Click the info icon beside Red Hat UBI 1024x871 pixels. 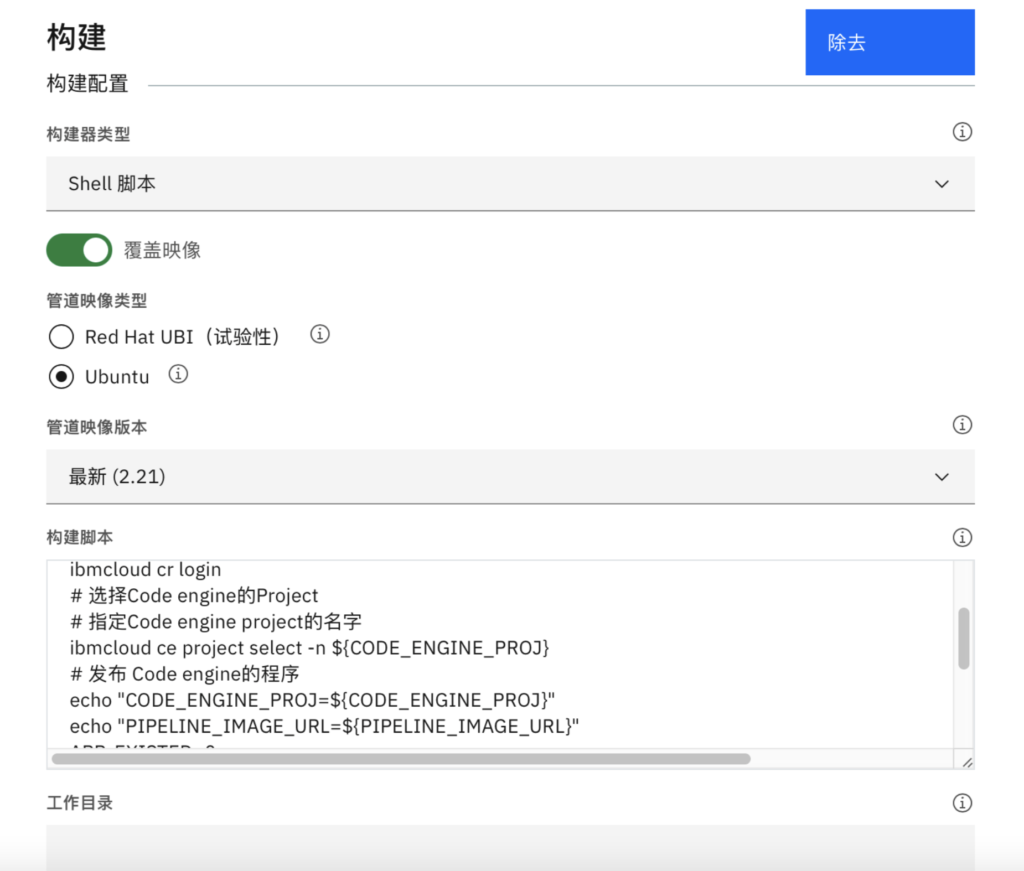click(x=319, y=334)
